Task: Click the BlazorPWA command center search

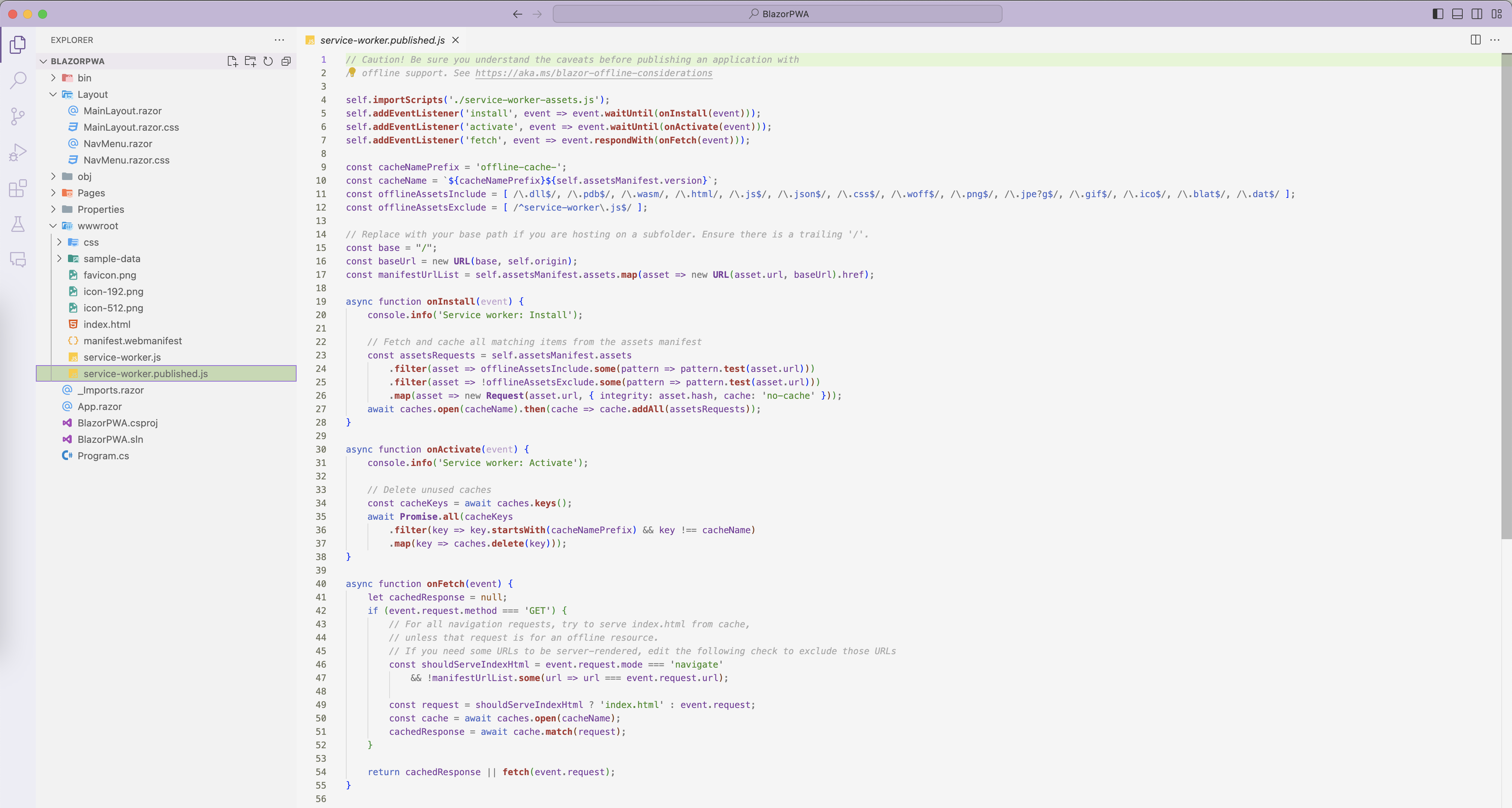Action: click(777, 14)
